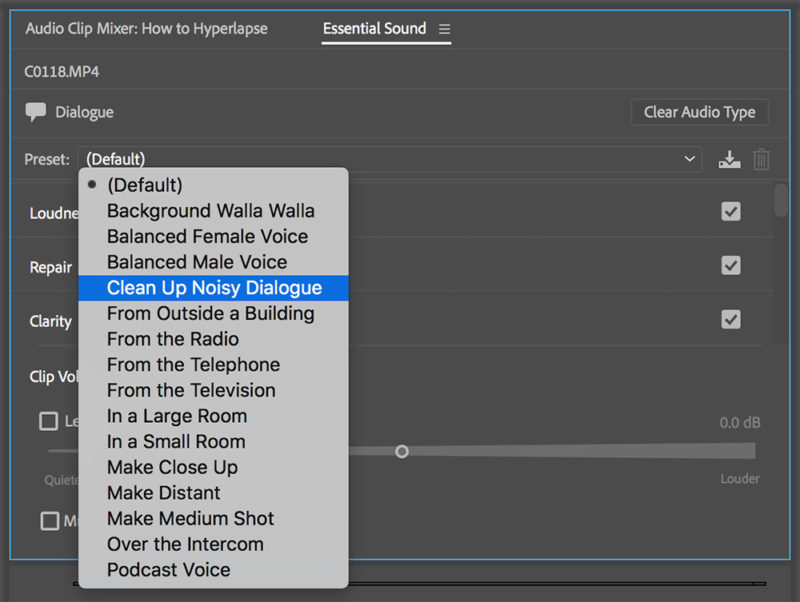Save current settings as a preset
The image size is (800, 602).
tap(729, 158)
